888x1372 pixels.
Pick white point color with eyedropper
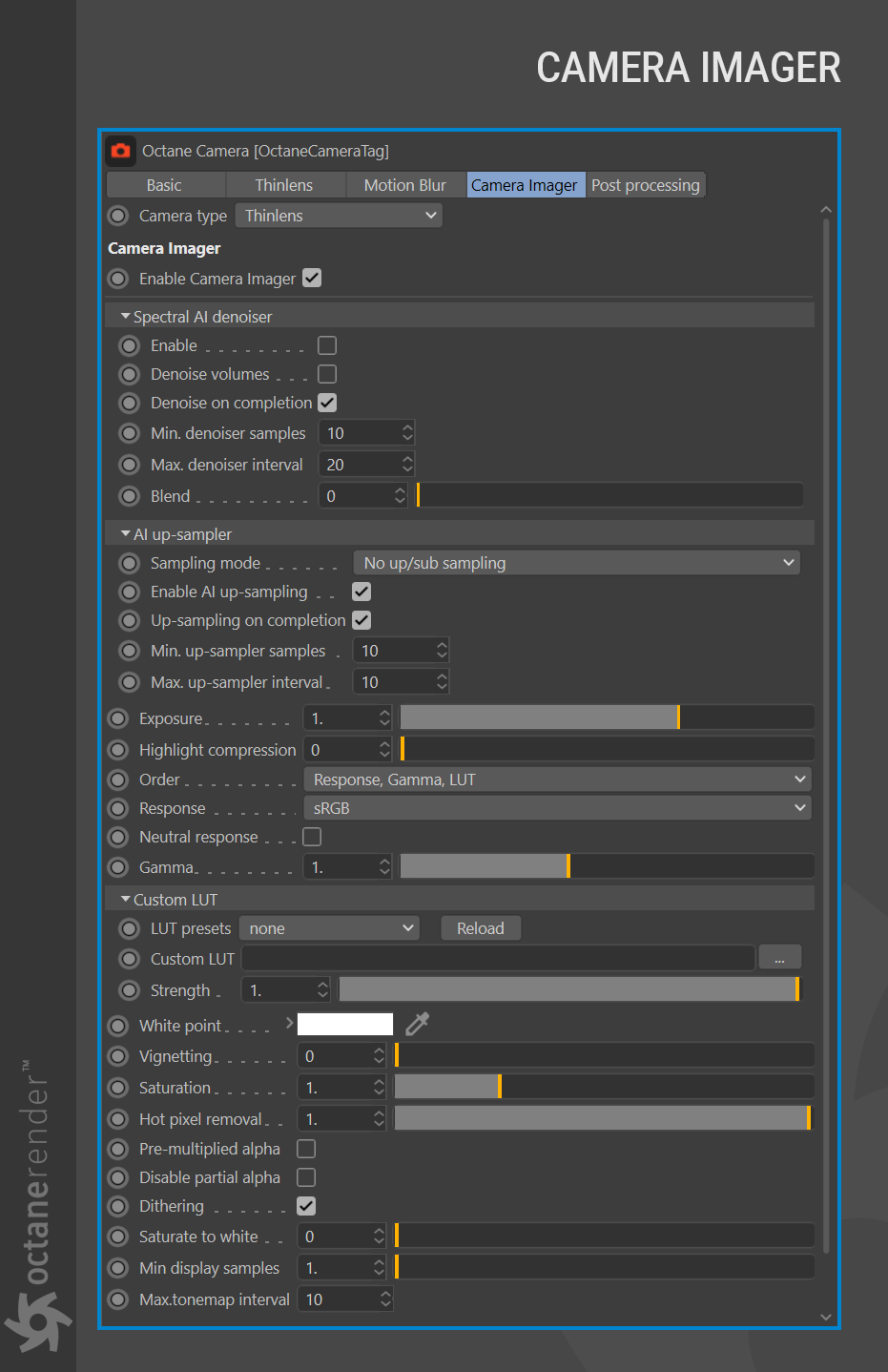(418, 1024)
